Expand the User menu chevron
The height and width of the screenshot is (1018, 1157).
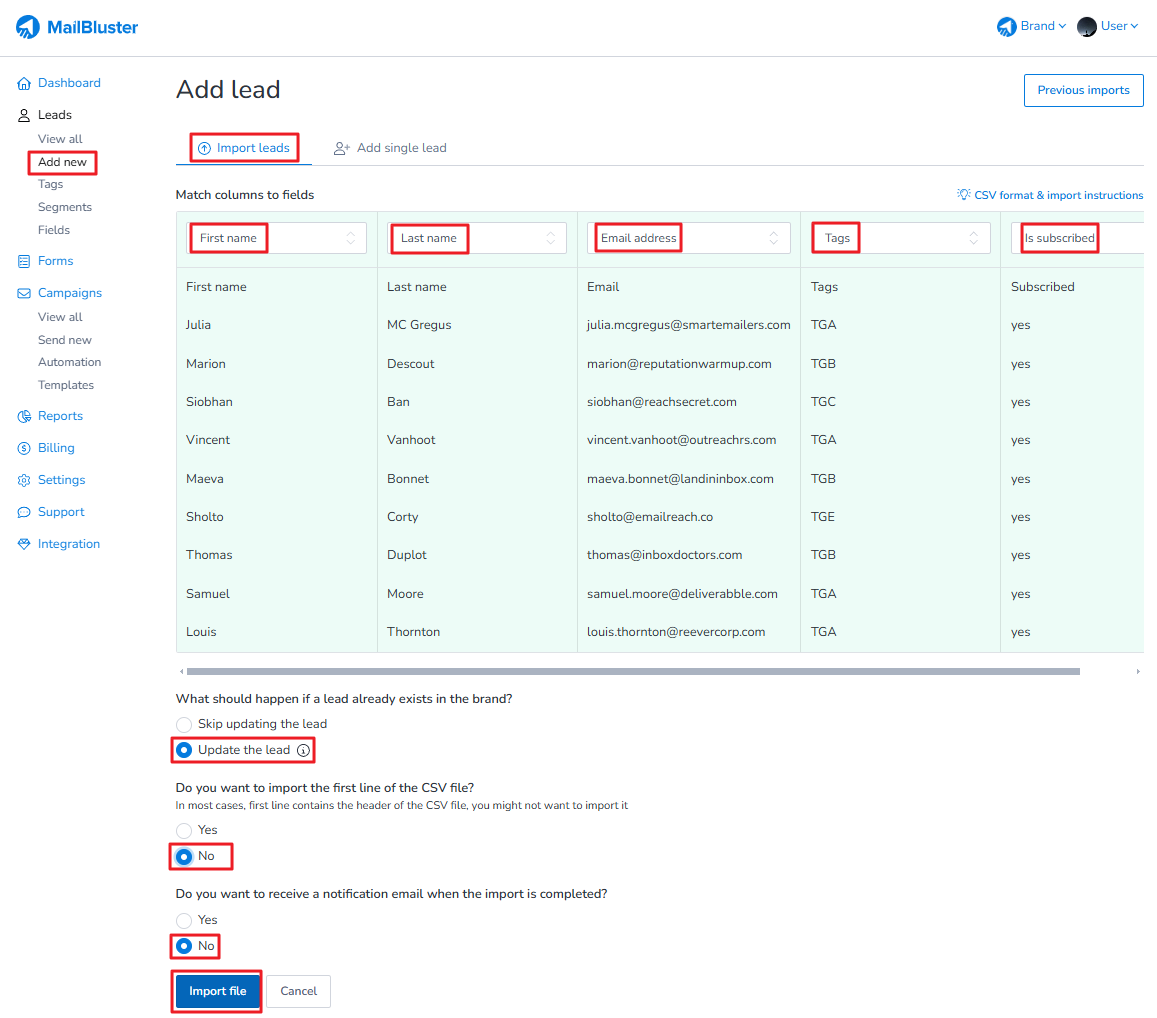pyautogui.click(x=1134, y=26)
